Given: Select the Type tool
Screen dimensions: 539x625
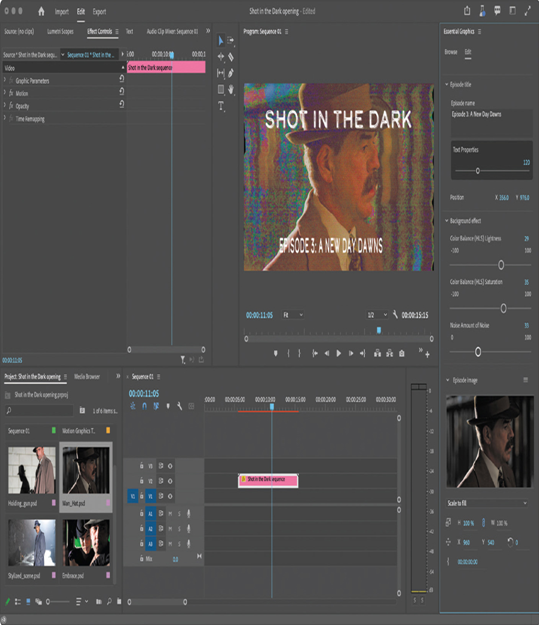Looking at the screenshot, I should pyautogui.click(x=221, y=106).
